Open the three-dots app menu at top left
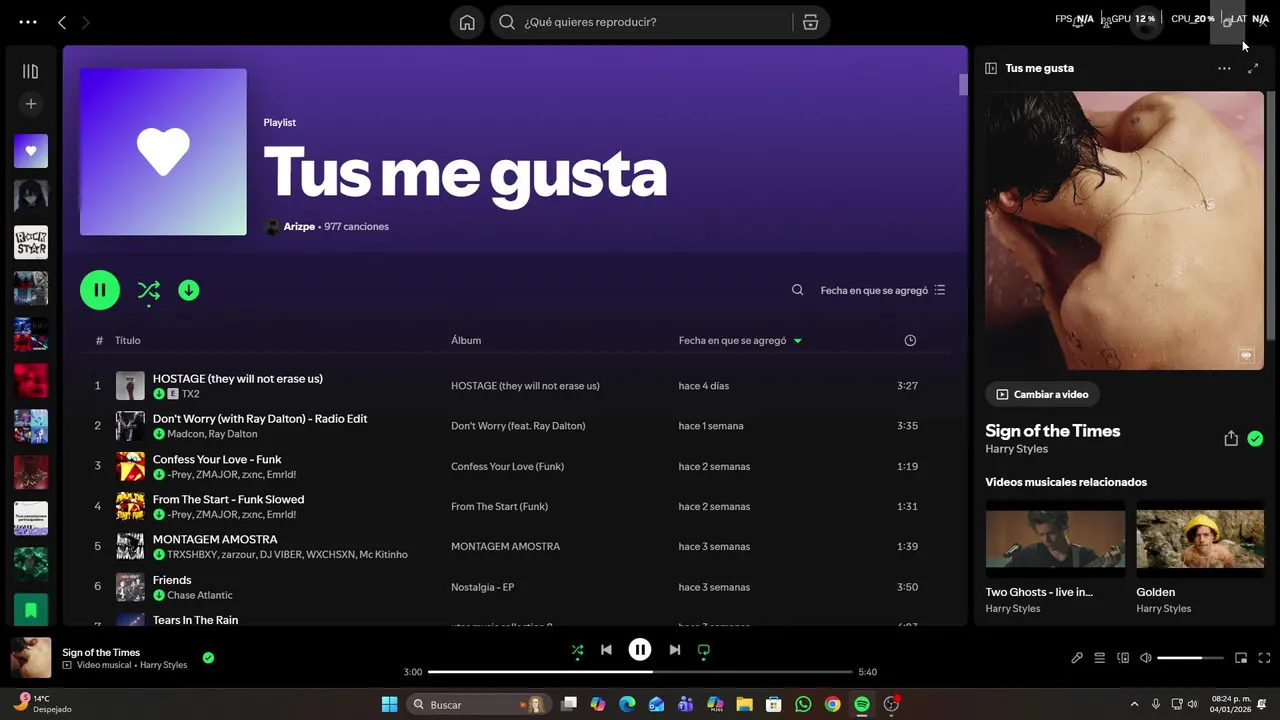The image size is (1280, 720). tap(28, 22)
